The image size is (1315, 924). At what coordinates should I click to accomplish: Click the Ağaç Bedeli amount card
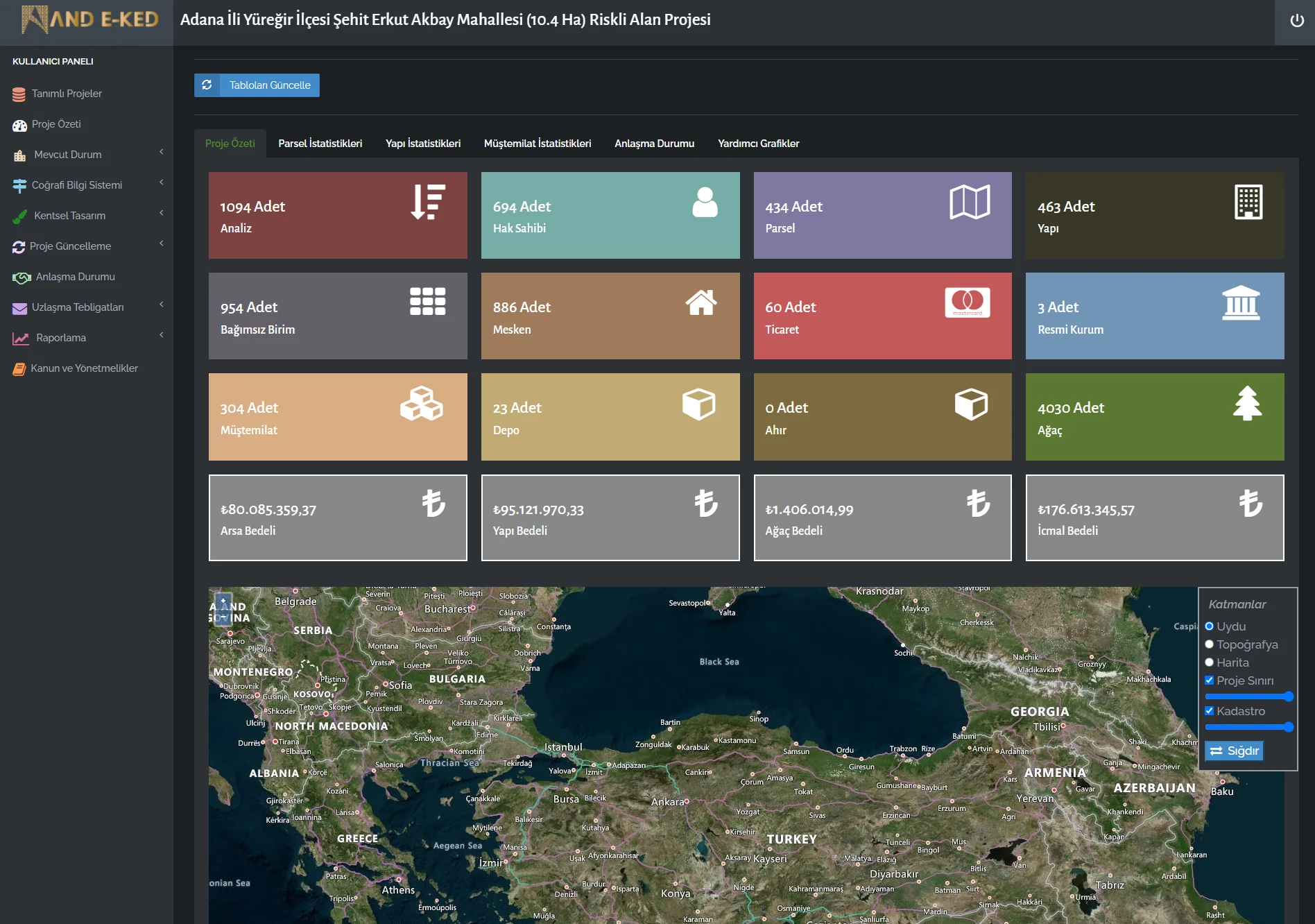pyautogui.click(x=883, y=517)
